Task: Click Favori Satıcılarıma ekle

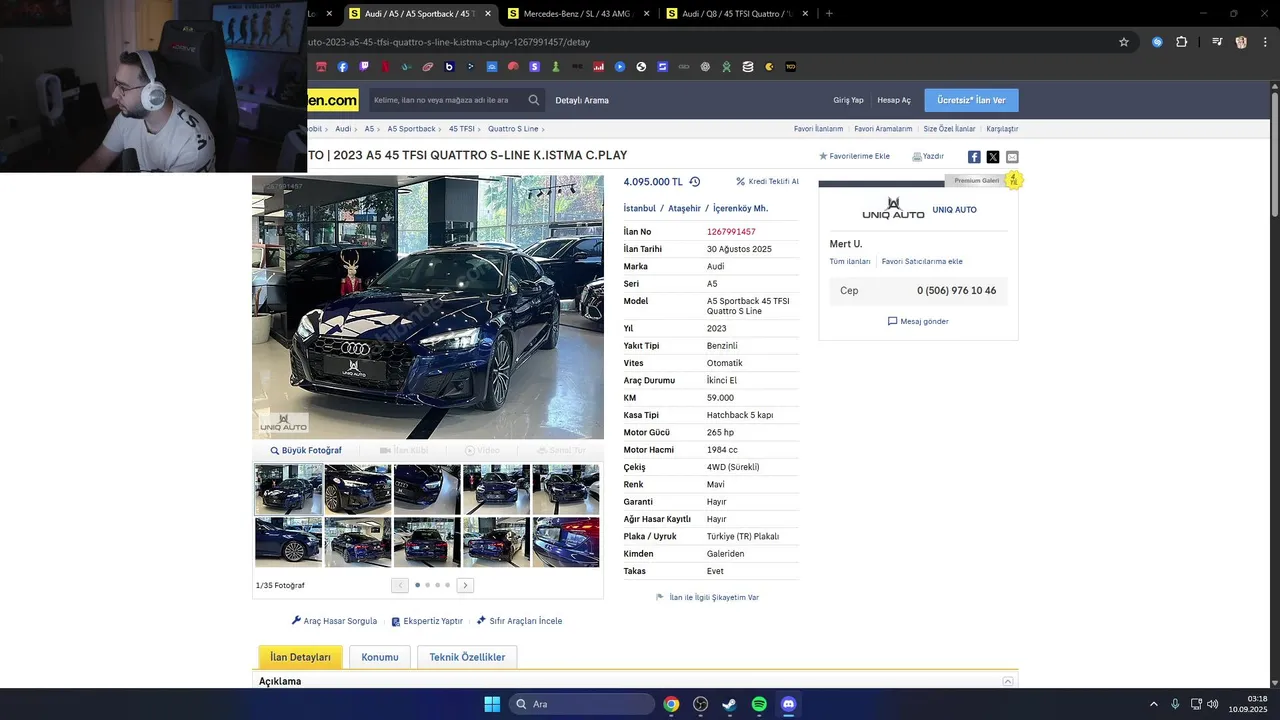Action: (x=922, y=261)
